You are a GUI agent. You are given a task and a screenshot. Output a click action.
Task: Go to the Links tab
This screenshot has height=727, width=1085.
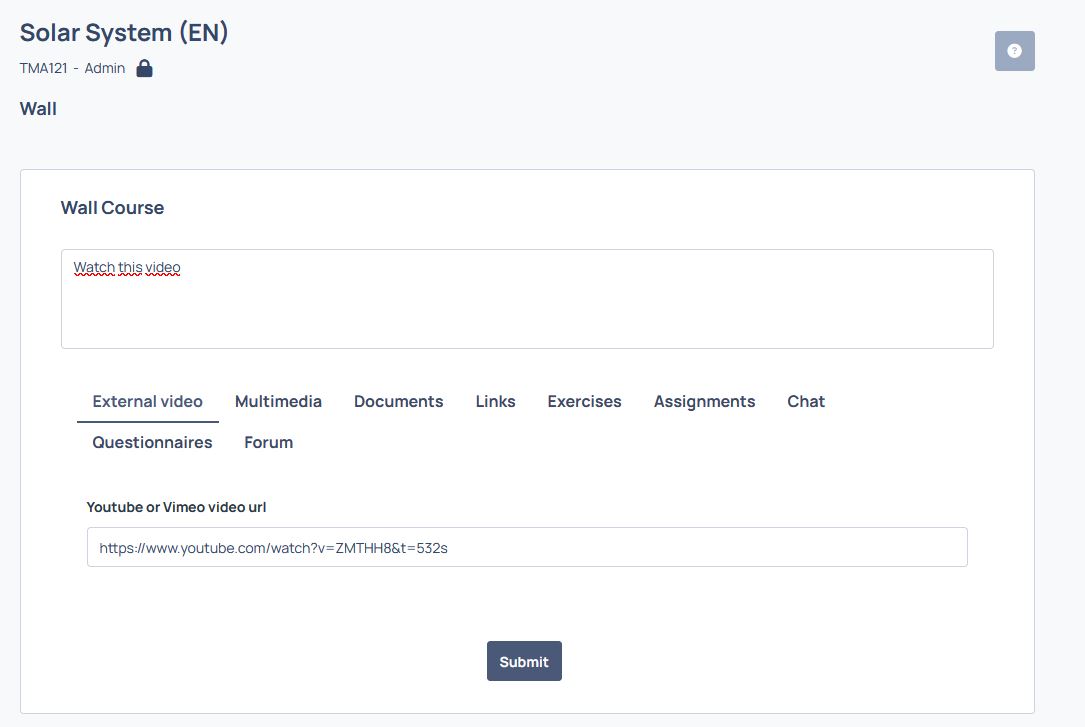point(495,401)
